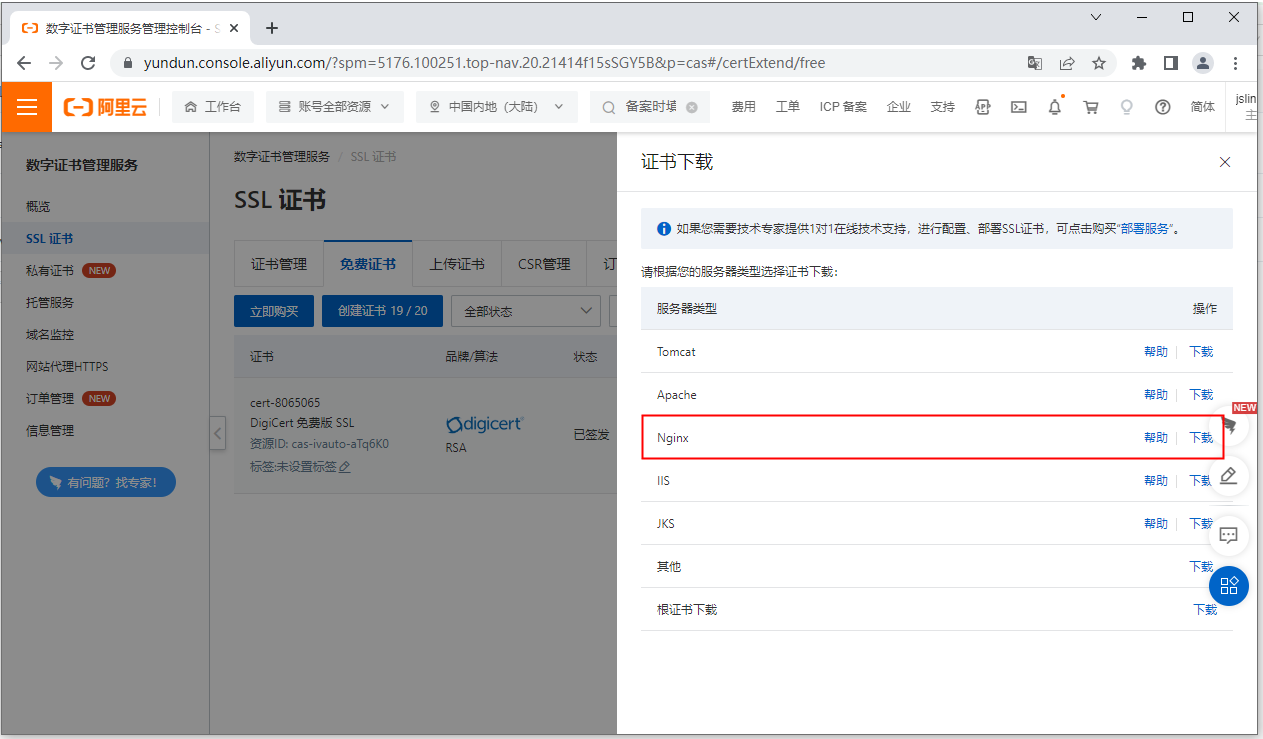This screenshot has height=739, width=1263.
Task: Open the Cloud Shell terminal icon
Action: (1018, 107)
